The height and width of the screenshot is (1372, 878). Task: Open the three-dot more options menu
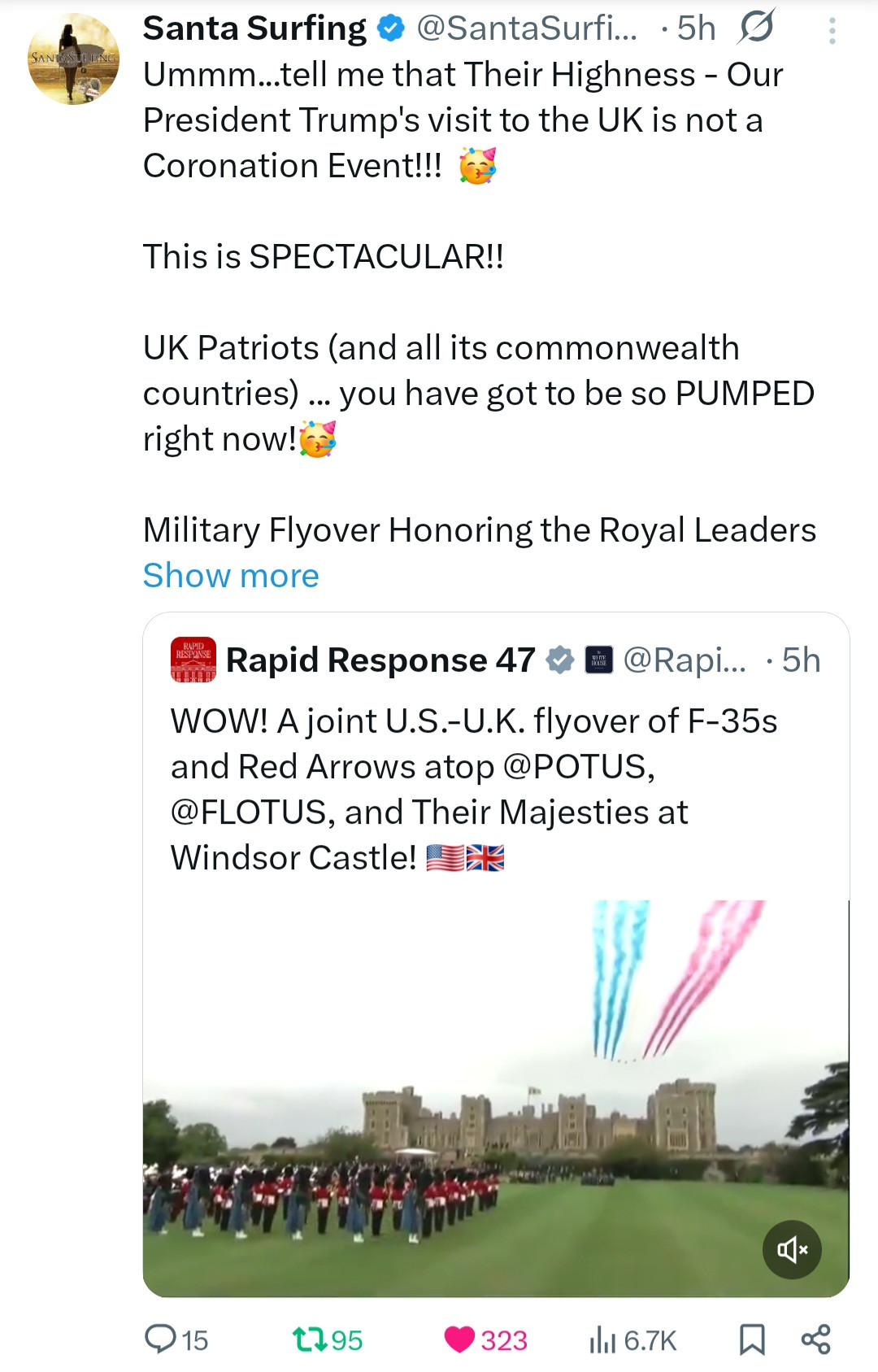tap(832, 31)
